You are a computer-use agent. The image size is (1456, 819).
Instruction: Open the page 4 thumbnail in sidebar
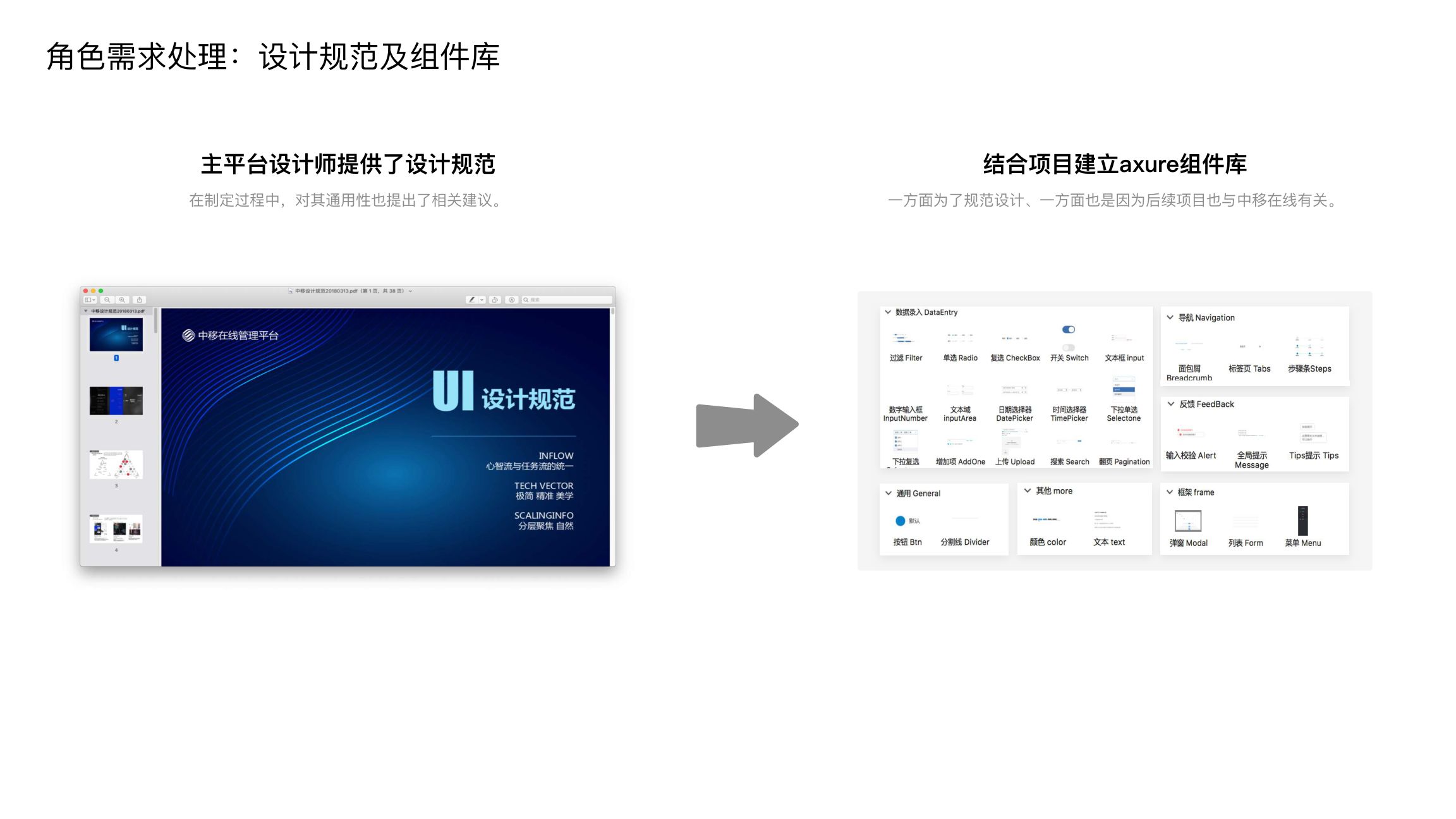click(116, 528)
